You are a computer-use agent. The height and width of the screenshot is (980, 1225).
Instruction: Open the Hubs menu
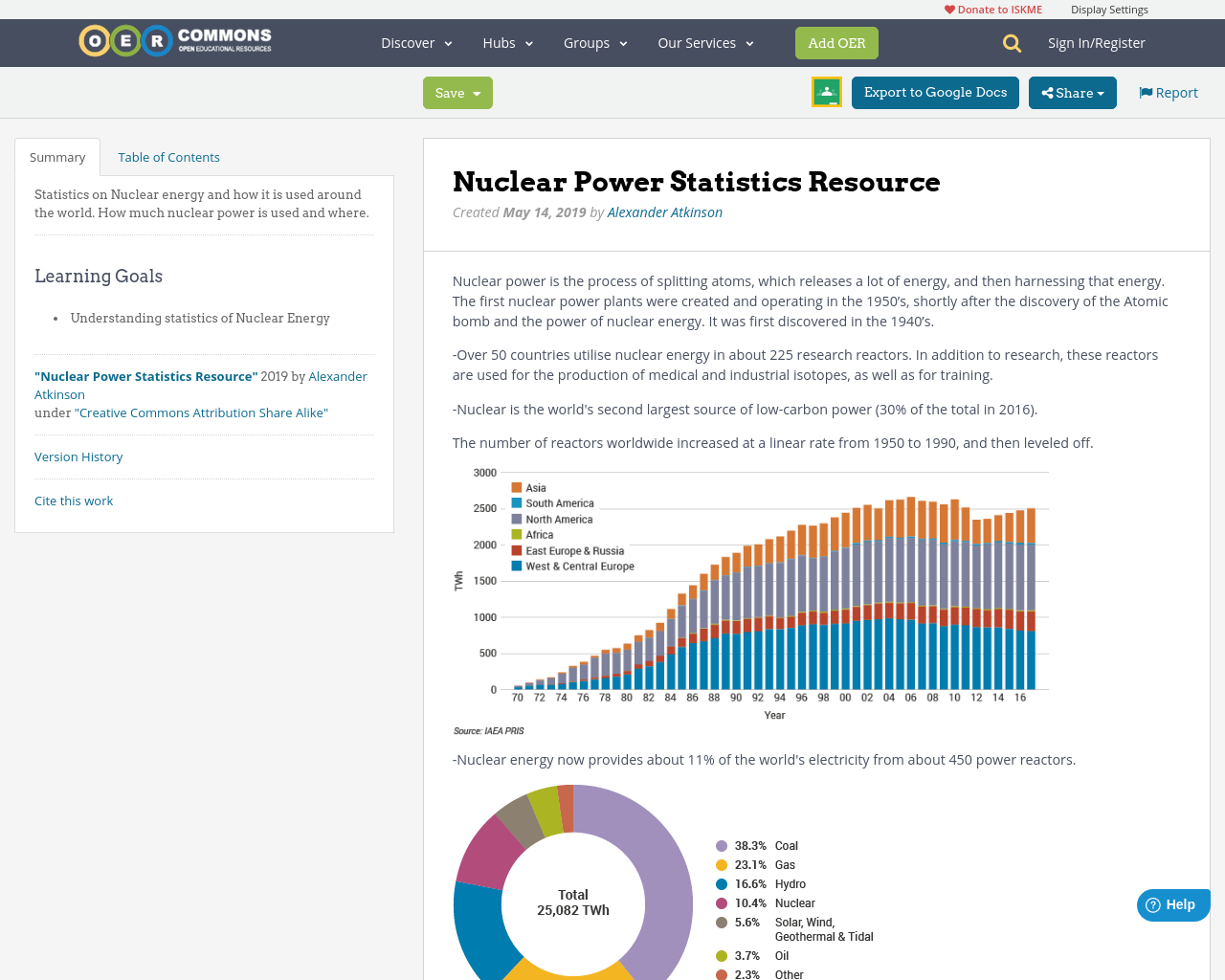click(x=505, y=42)
